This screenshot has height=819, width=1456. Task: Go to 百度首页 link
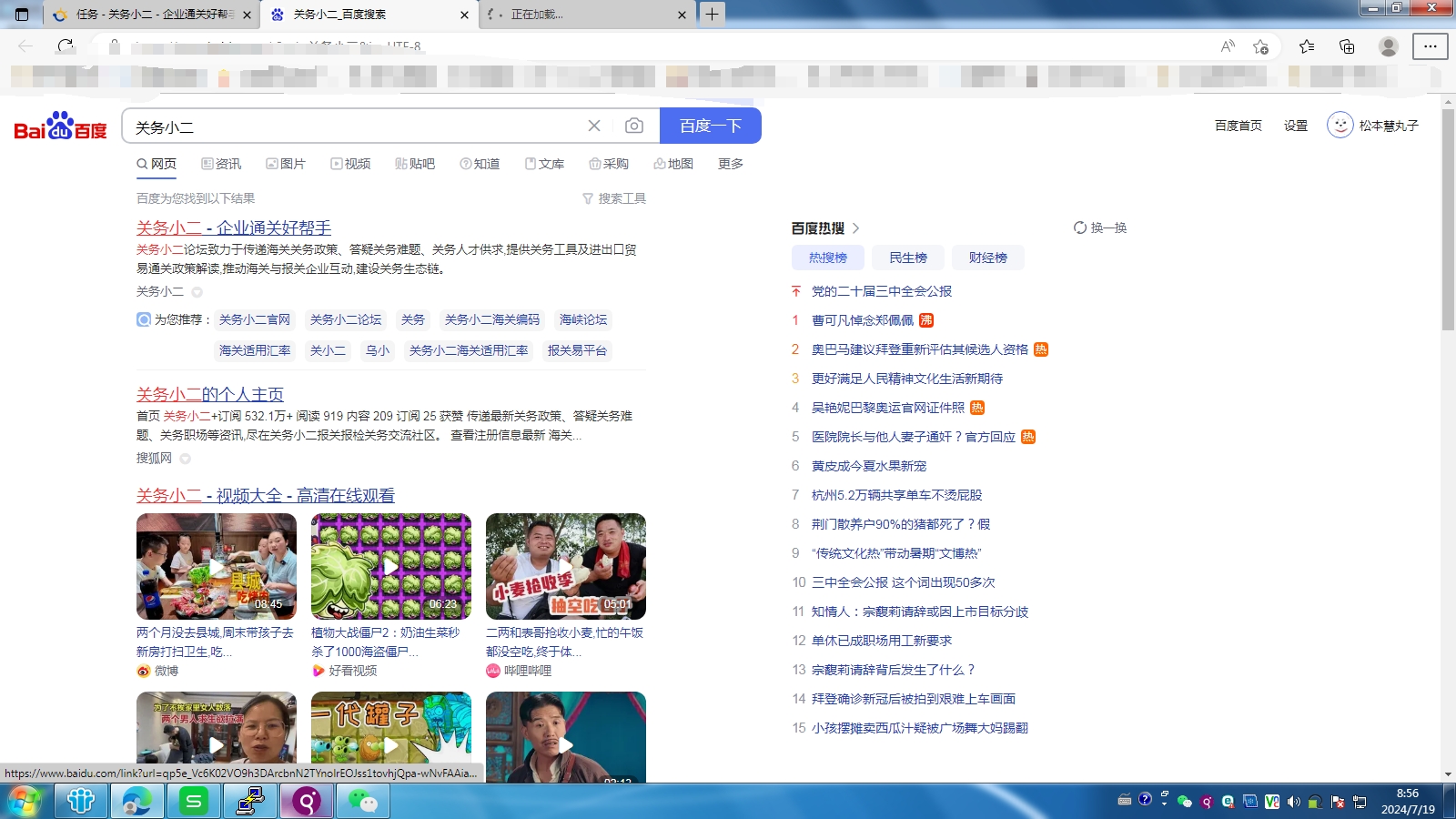(x=1239, y=126)
